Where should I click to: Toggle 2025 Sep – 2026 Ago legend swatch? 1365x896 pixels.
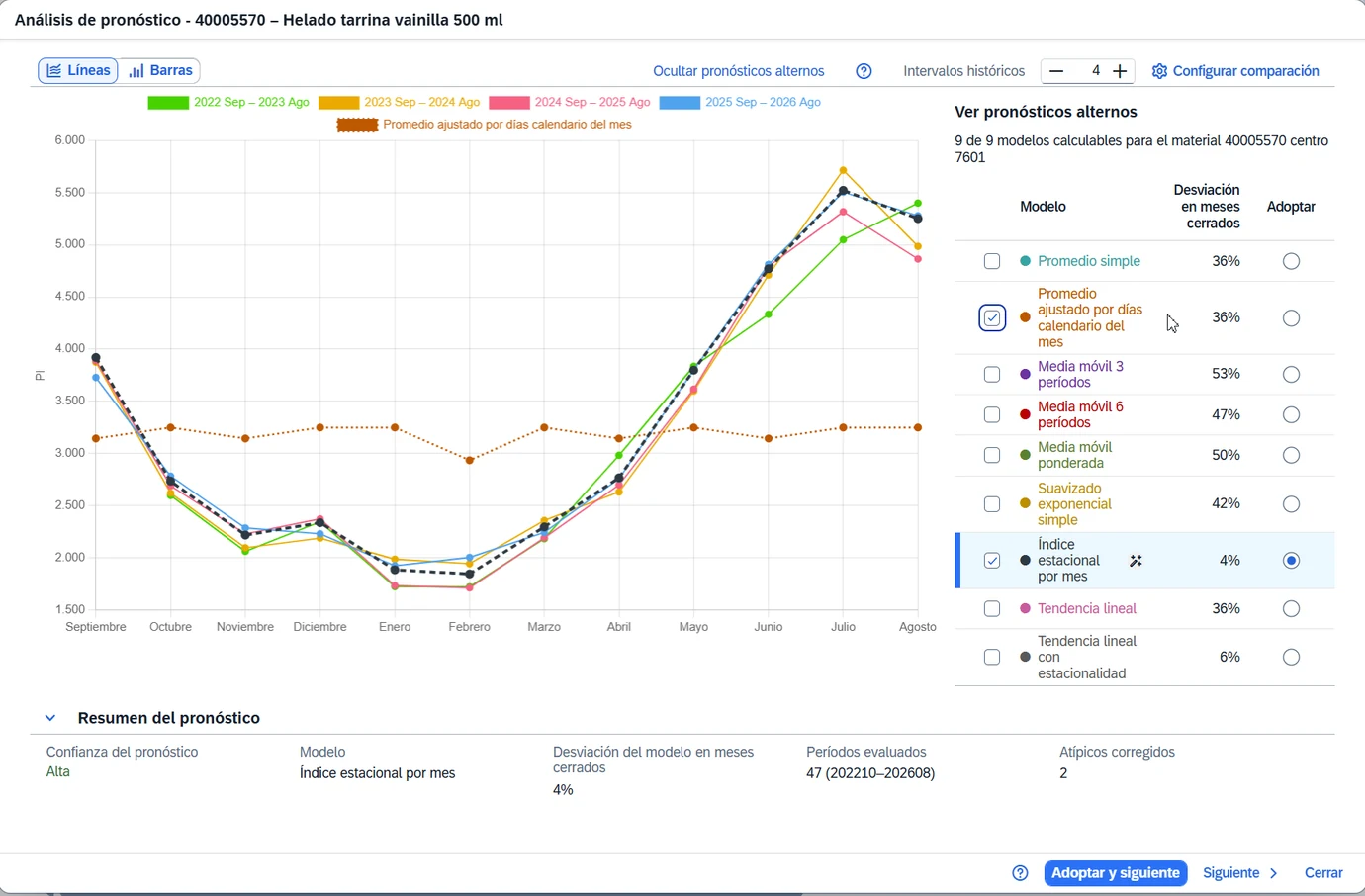(x=680, y=102)
